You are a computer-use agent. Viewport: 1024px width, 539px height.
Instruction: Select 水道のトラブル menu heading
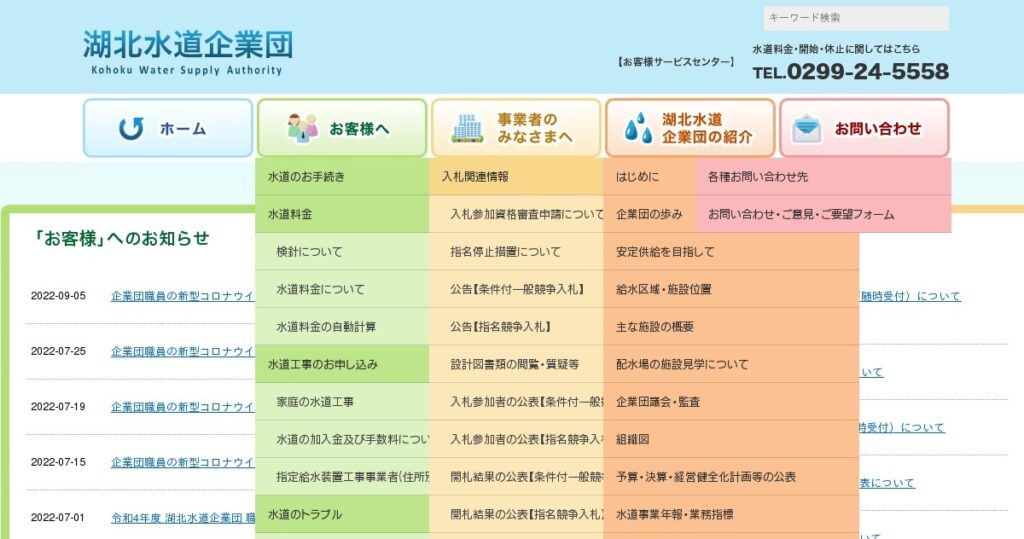click(342, 515)
